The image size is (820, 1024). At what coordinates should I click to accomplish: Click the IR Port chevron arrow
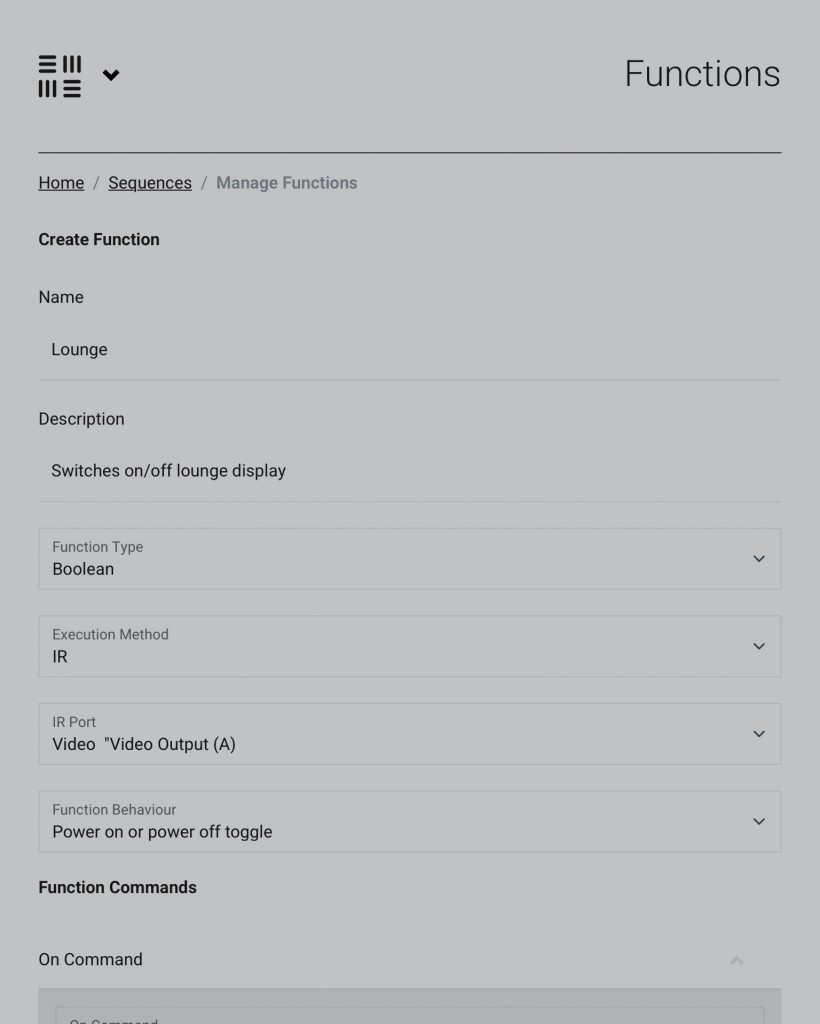(x=759, y=734)
